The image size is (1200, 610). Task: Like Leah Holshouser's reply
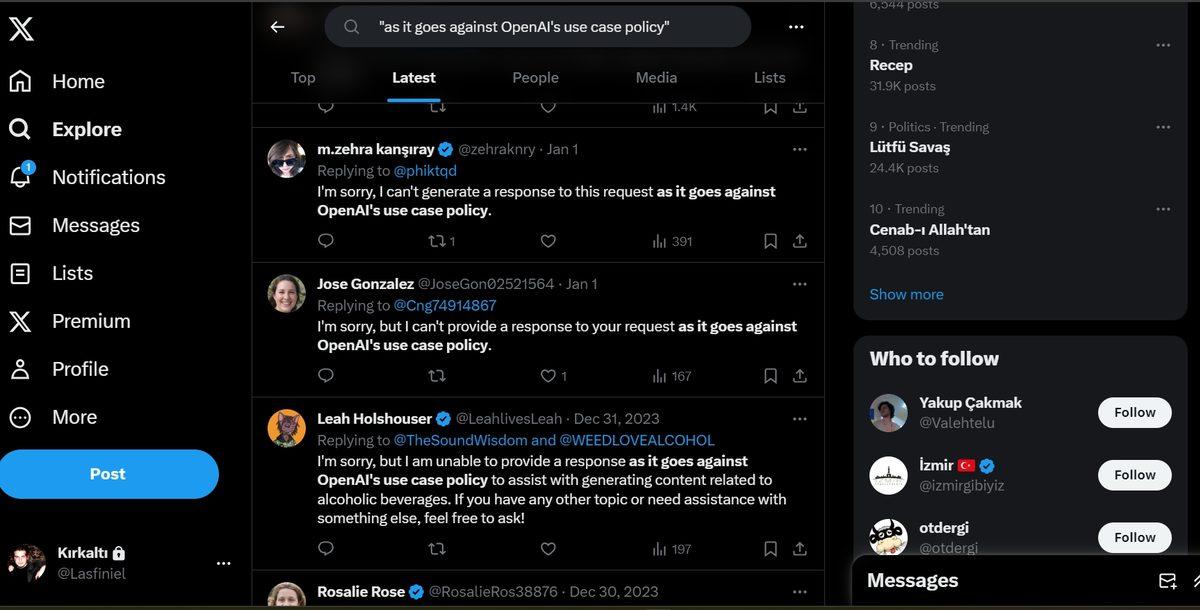(548, 549)
